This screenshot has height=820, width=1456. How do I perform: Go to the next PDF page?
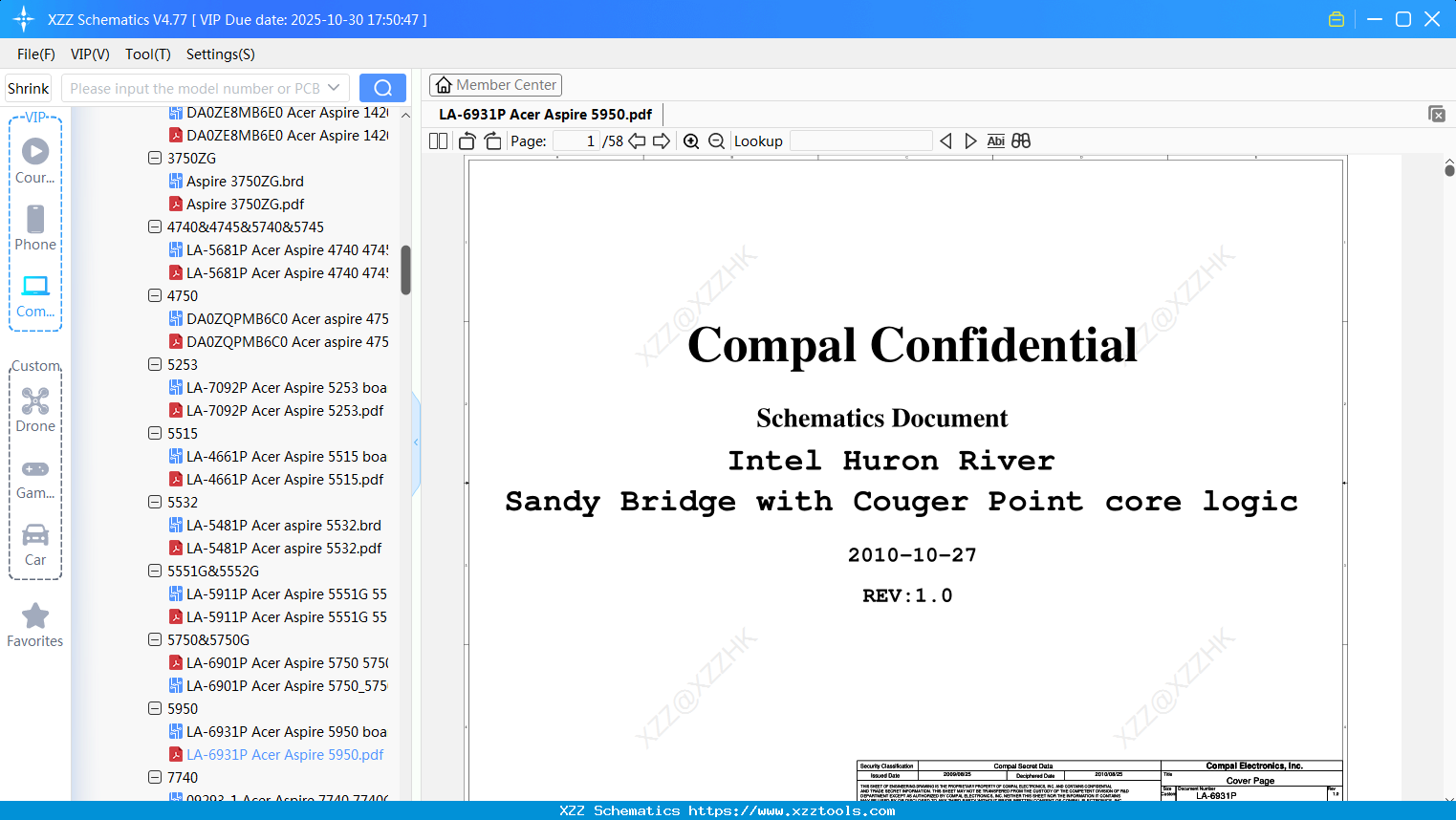[x=662, y=141]
